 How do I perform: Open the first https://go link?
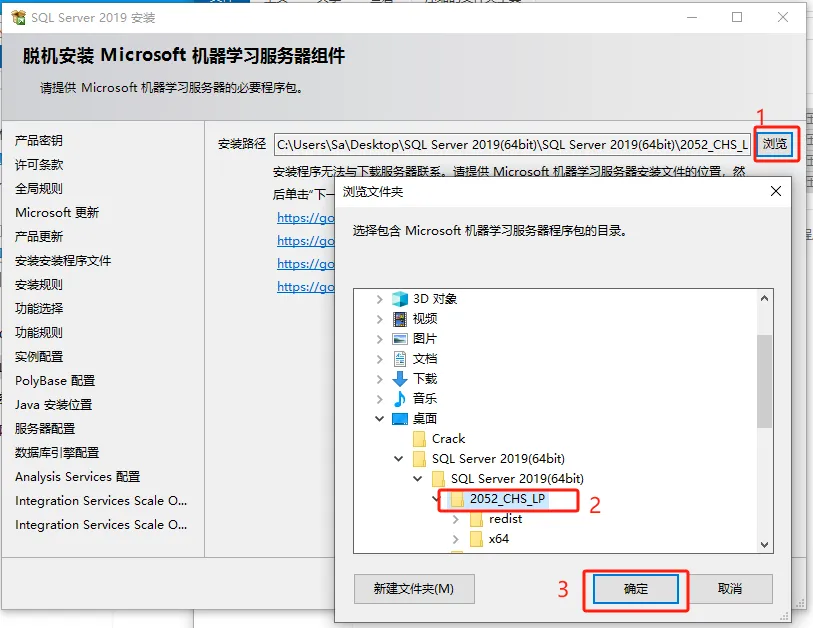coord(305,218)
